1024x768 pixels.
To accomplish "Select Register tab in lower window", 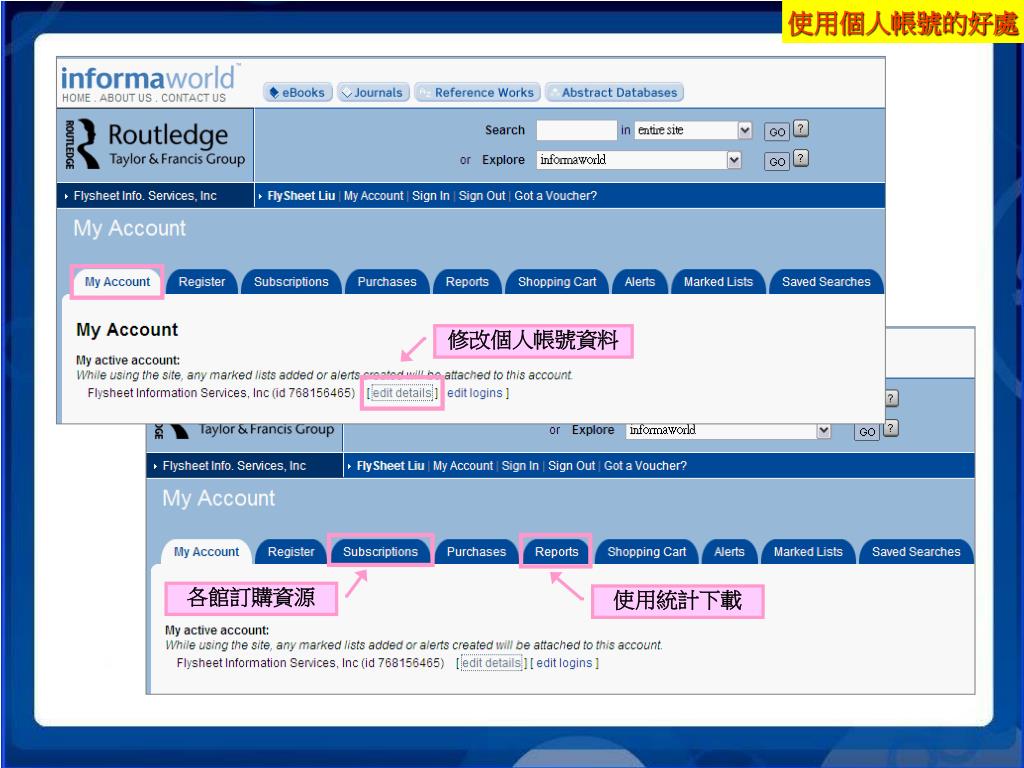I will [291, 552].
